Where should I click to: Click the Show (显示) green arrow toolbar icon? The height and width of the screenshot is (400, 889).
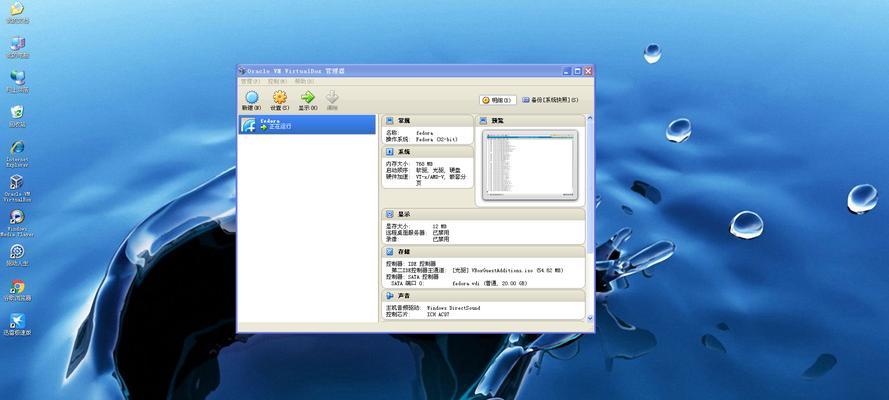pyautogui.click(x=307, y=97)
